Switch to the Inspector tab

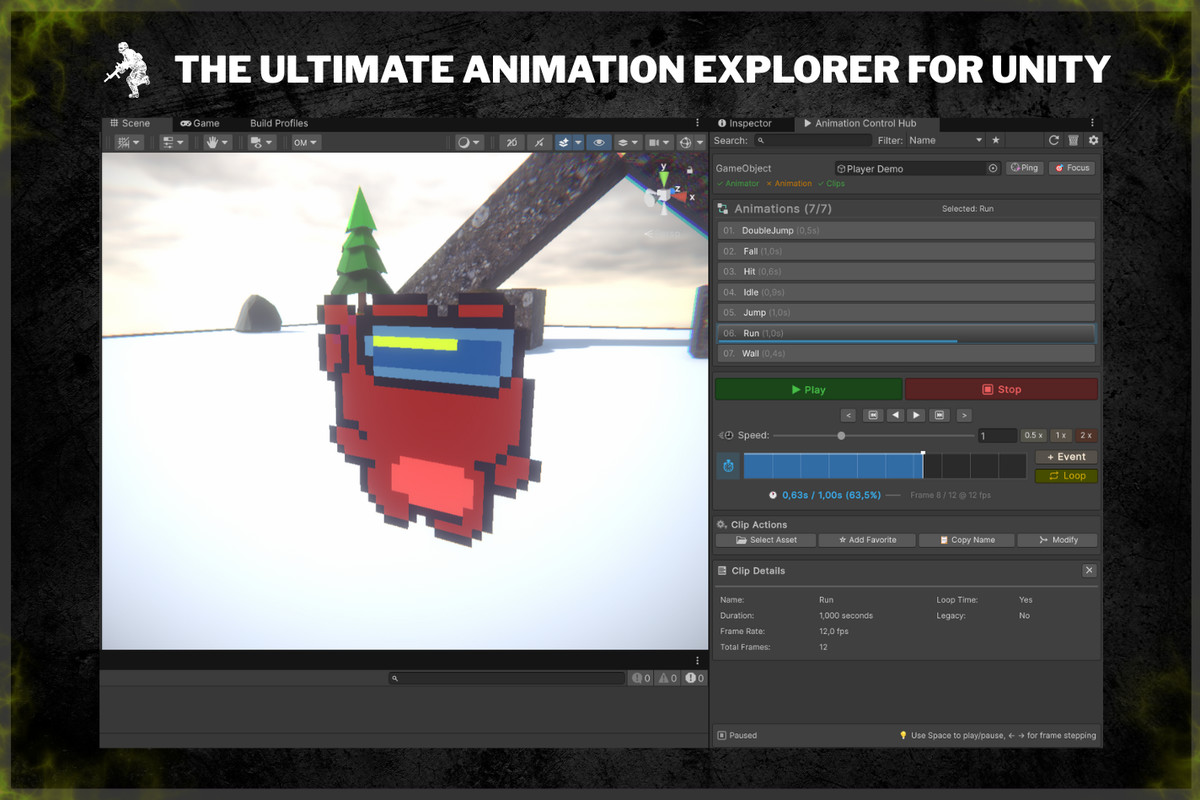(750, 123)
